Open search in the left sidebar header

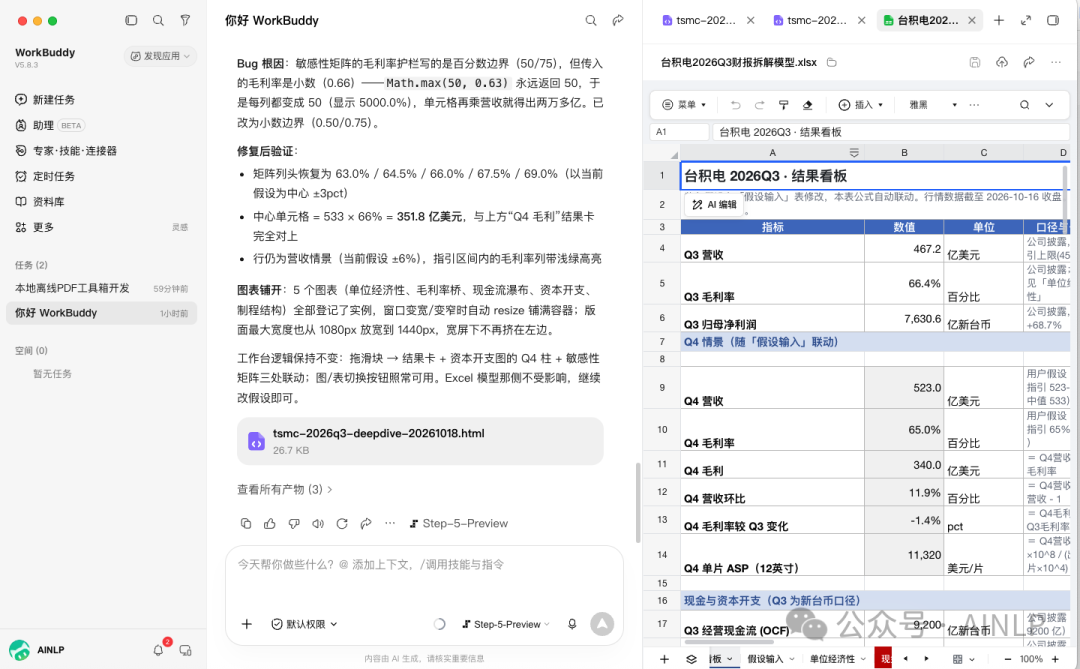coord(158,21)
